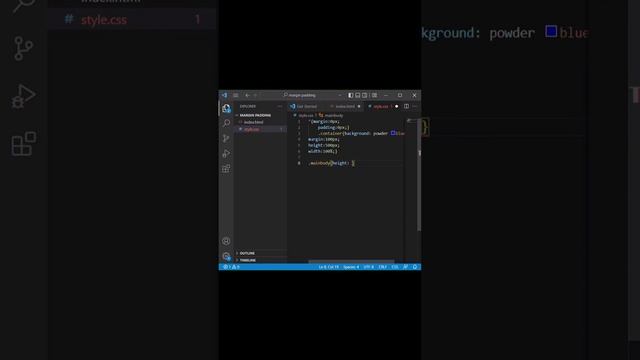Open the Customize Layout icon
The height and width of the screenshot is (360, 640).
[x=374, y=95]
